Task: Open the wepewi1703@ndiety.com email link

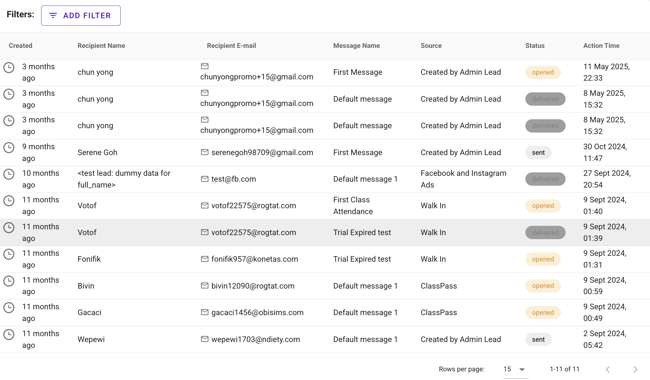Action: pyautogui.click(x=255, y=339)
